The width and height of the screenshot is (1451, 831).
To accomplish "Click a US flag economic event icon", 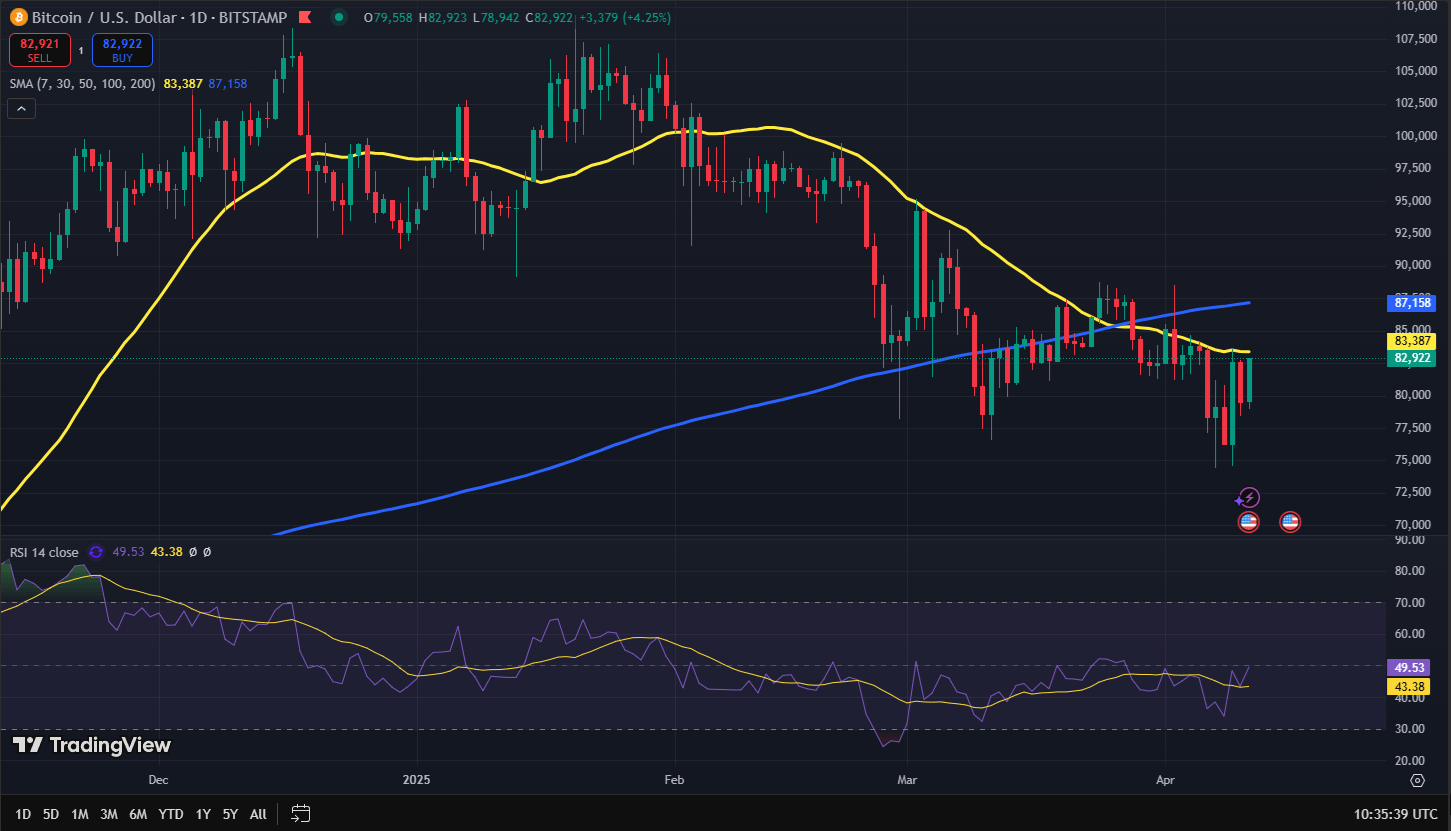I will click(1248, 521).
